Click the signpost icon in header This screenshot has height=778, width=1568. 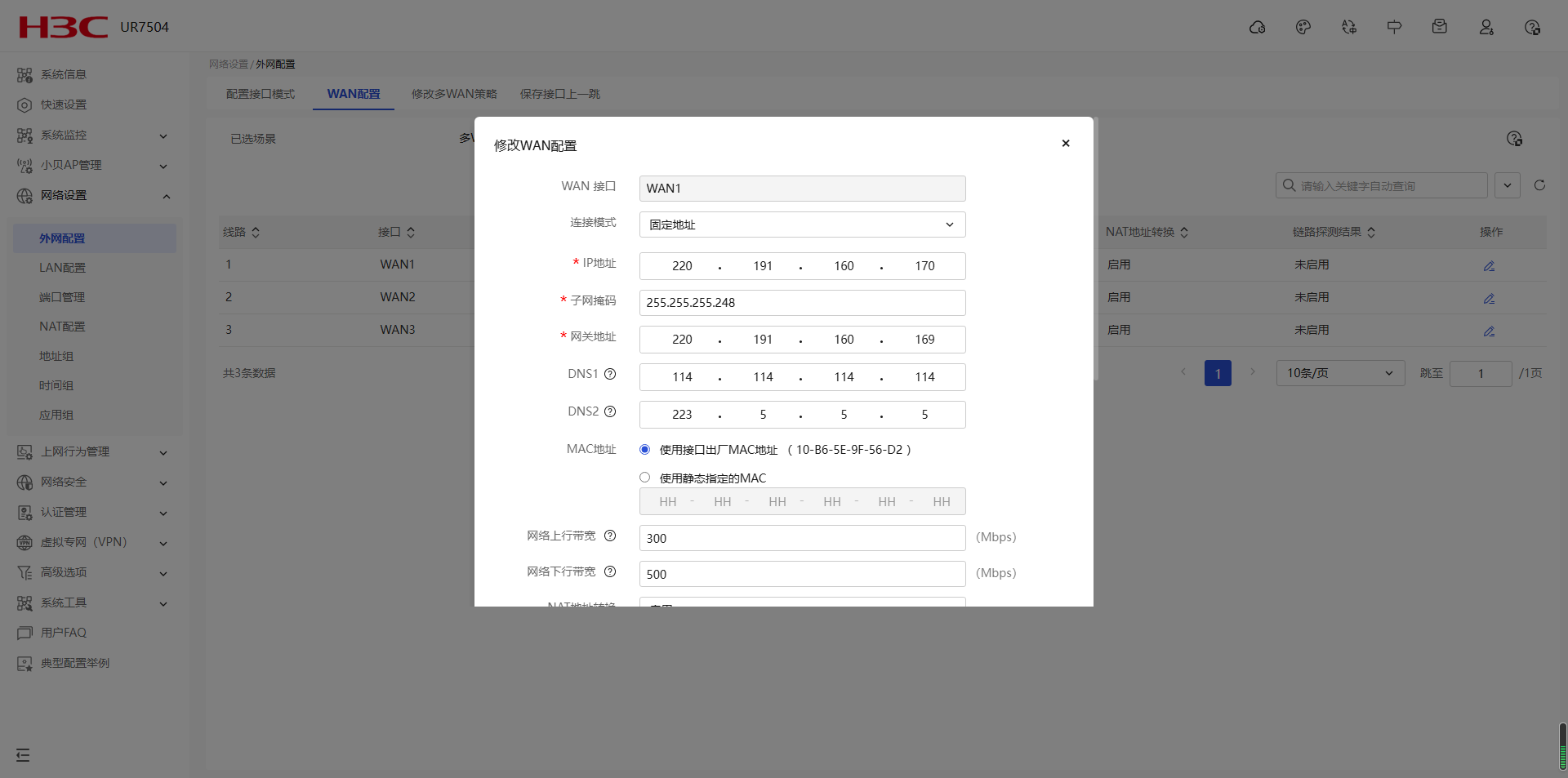1394,27
